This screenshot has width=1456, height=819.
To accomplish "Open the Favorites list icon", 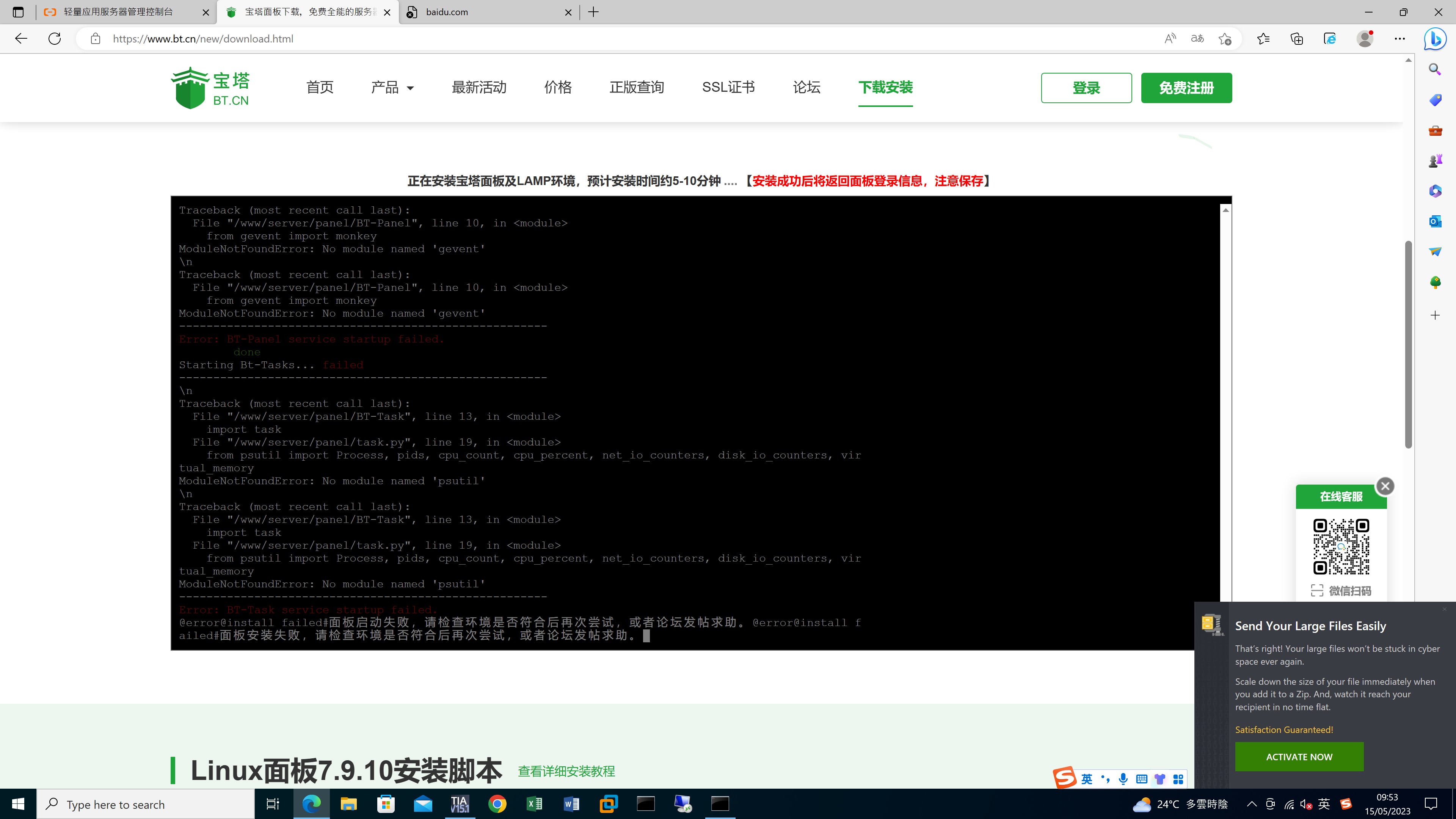I will [x=1263, y=38].
